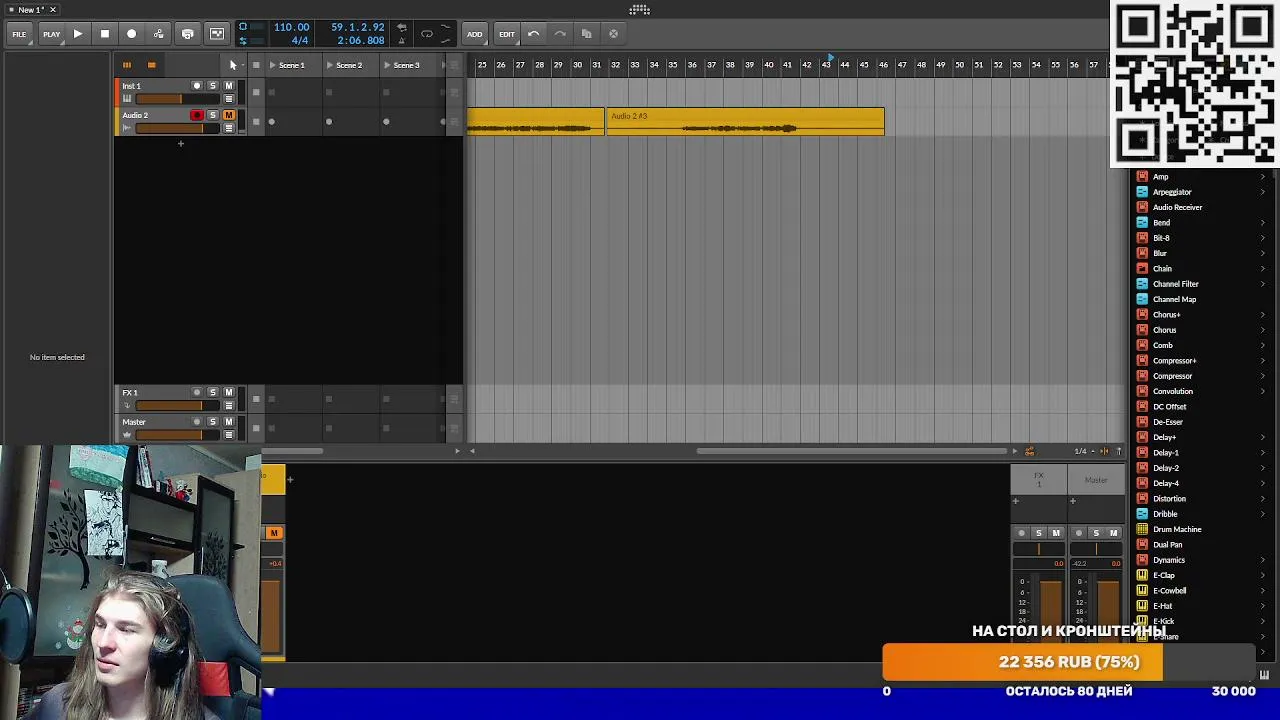Open Inst 1 track options icon
The height and width of the screenshot is (720, 1280).
click(x=229, y=99)
